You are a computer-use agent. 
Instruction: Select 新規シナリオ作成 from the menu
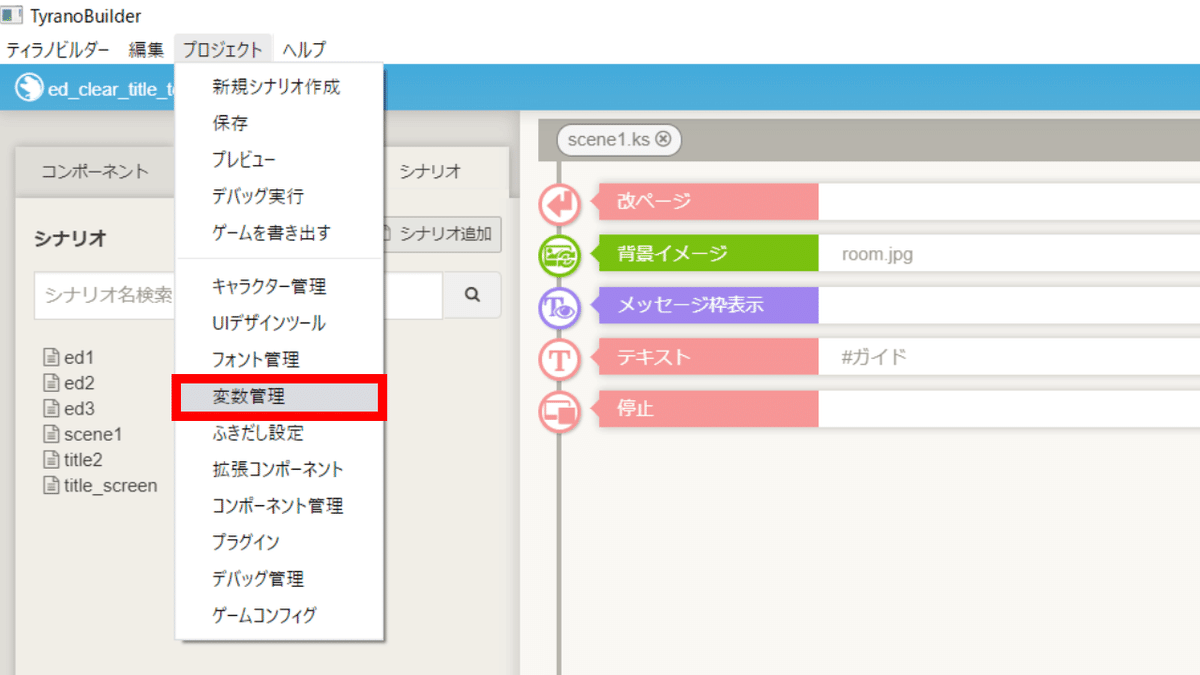pyautogui.click(x=278, y=87)
